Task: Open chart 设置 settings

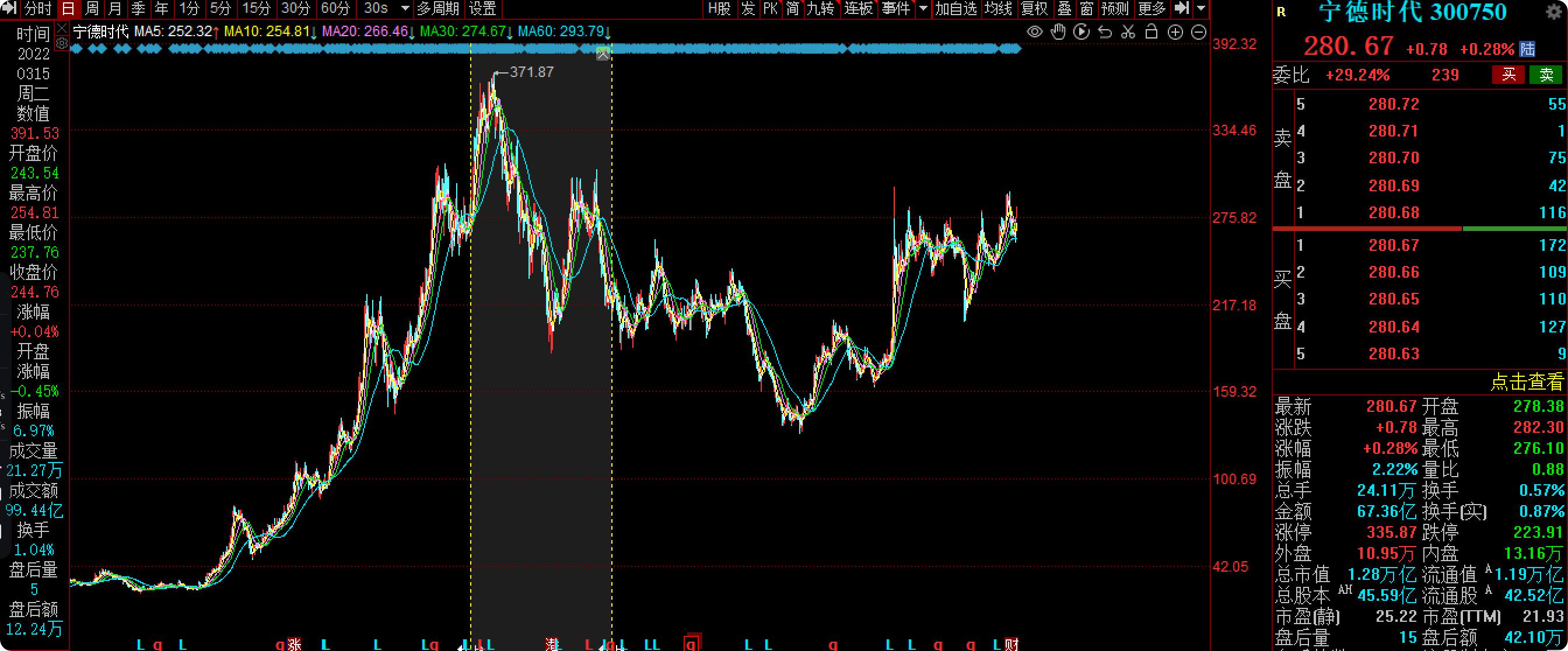Action: tap(482, 9)
